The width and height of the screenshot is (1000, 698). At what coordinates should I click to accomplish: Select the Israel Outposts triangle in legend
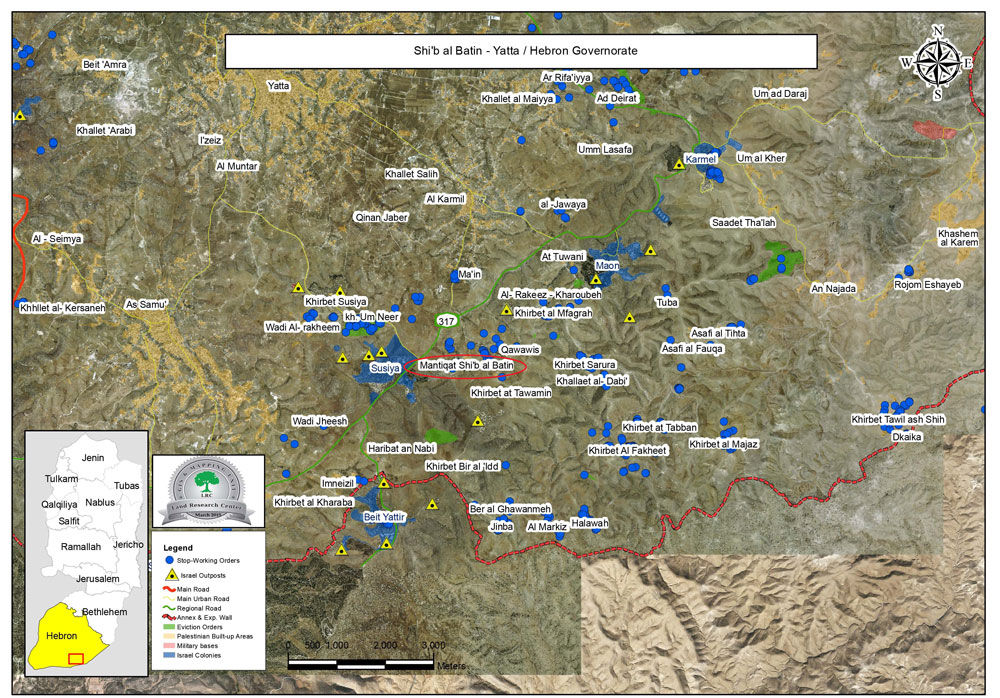pyautogui.click(x=170, y=577)
